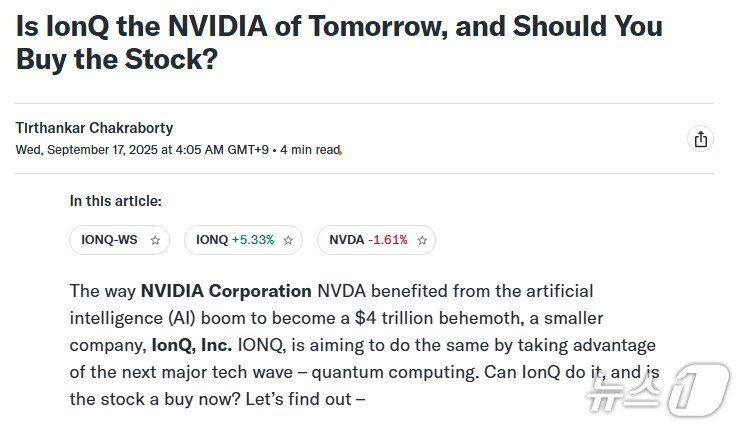Screen dimensions: 740x427
Task: Click the NVDA -1.61% price change
Action: pos(388,240)
